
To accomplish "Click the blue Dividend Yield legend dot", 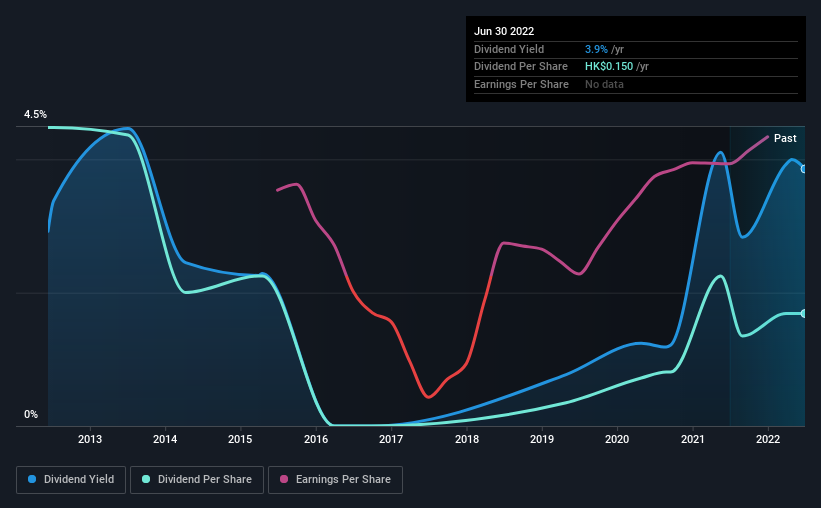I will coord(32,479).
